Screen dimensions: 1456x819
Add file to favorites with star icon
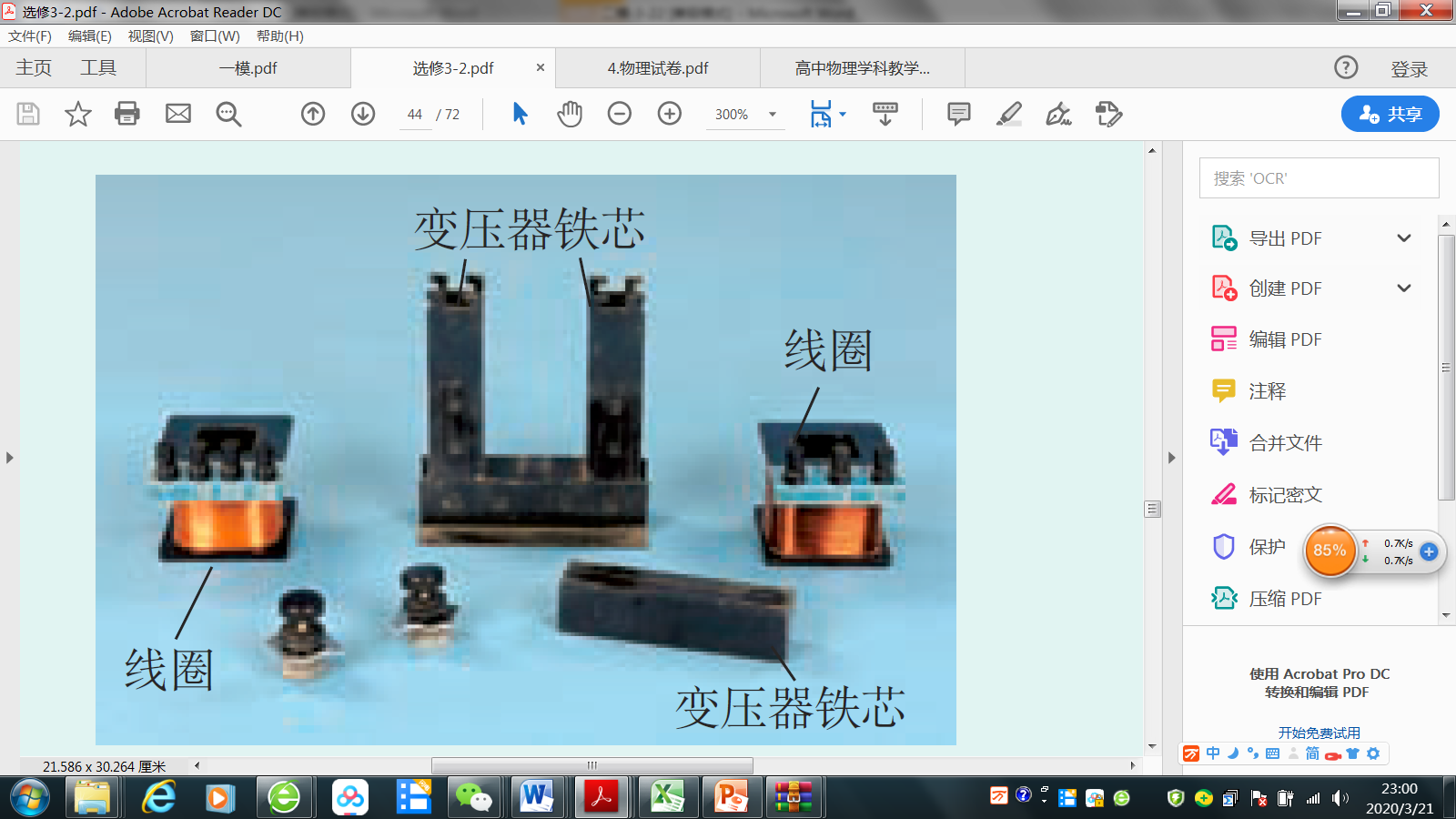point(78,114)
